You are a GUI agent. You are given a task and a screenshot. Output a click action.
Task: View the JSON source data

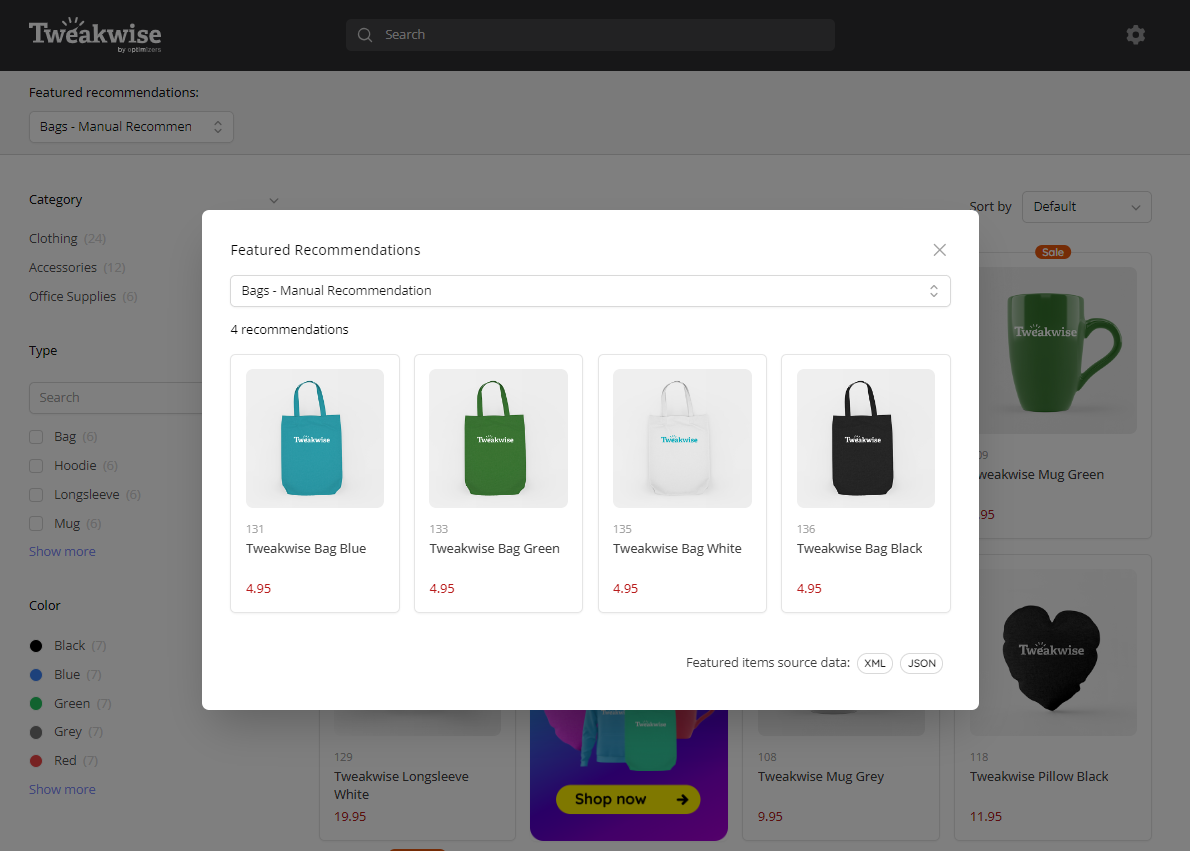(921, 663)
